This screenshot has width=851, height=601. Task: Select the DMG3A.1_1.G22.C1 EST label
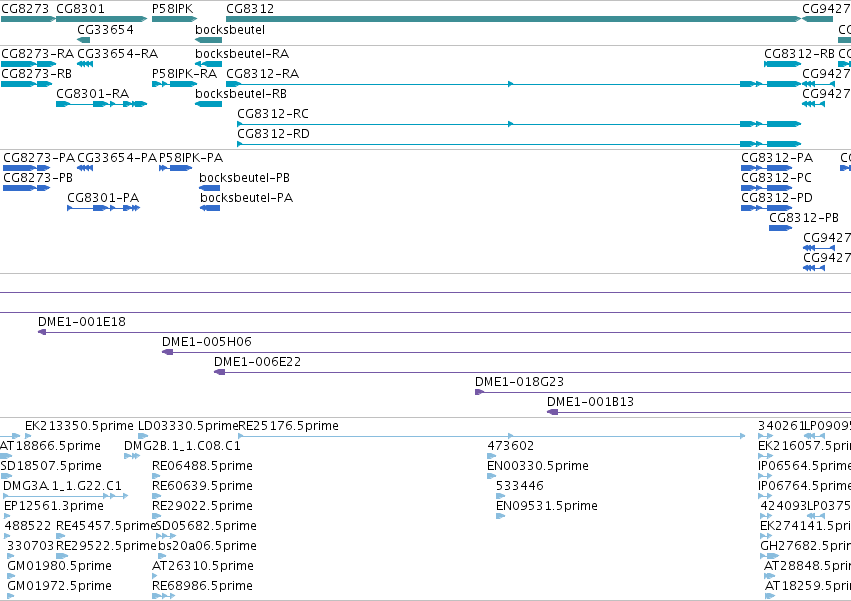click(62, 486)
